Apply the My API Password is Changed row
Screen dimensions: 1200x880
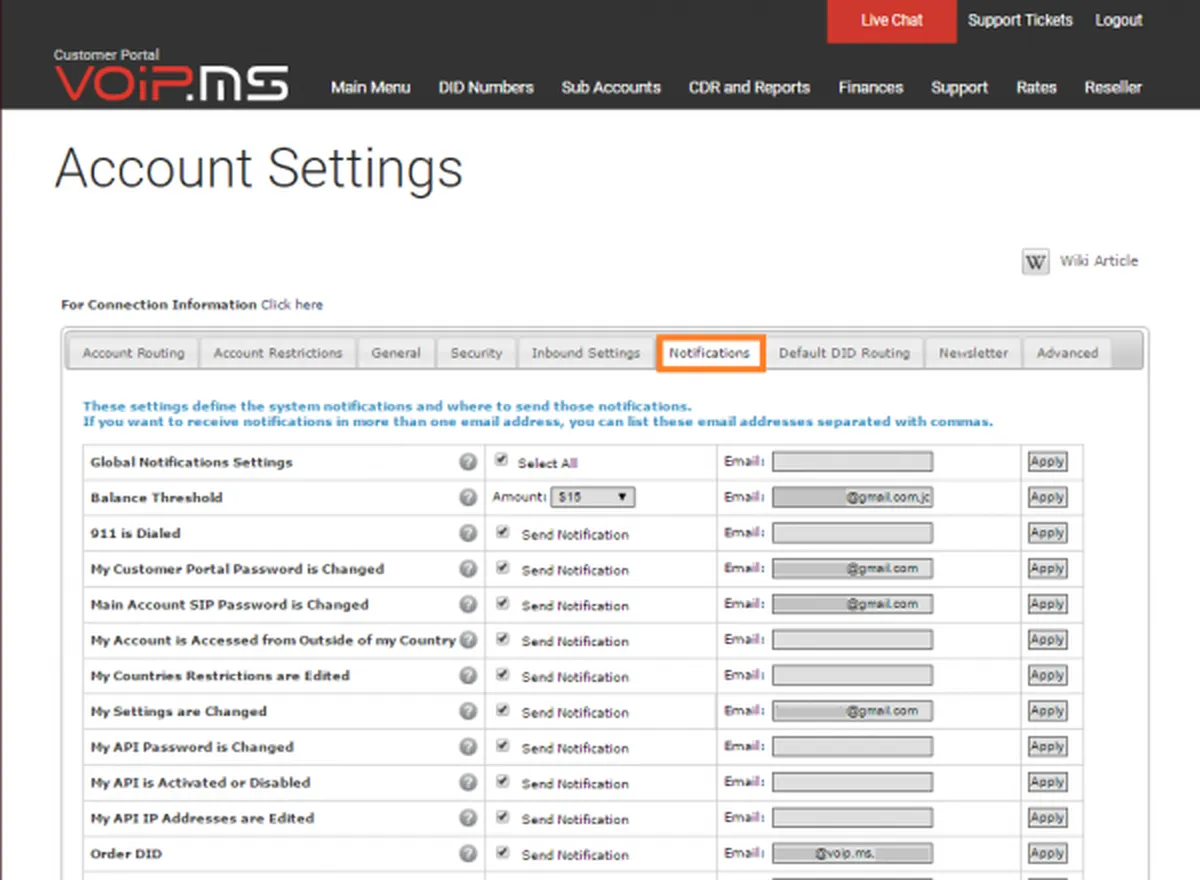click(x=1047, y=747)
